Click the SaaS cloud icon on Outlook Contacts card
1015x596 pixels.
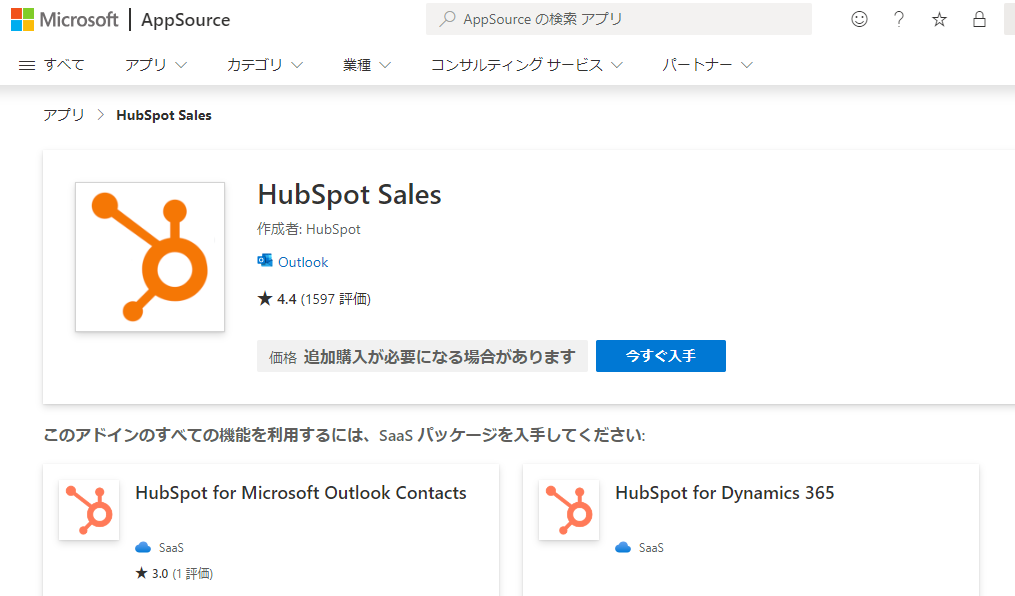coord(143,547)
